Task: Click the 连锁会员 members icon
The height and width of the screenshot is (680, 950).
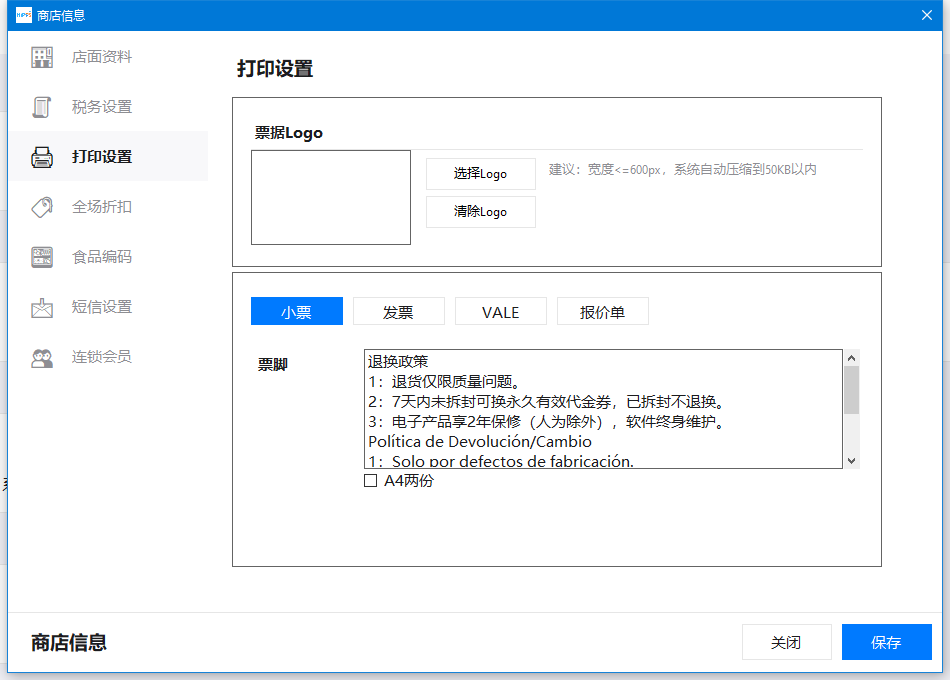Action: point(42,358)
